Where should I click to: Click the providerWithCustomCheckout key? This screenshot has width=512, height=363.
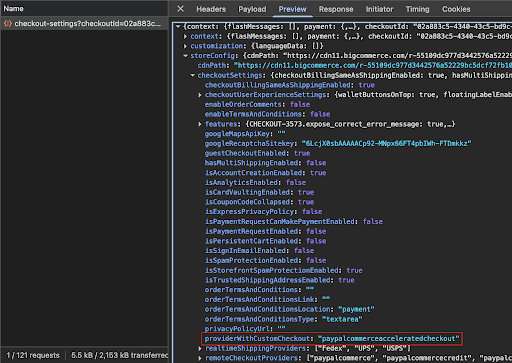[257, 339]
